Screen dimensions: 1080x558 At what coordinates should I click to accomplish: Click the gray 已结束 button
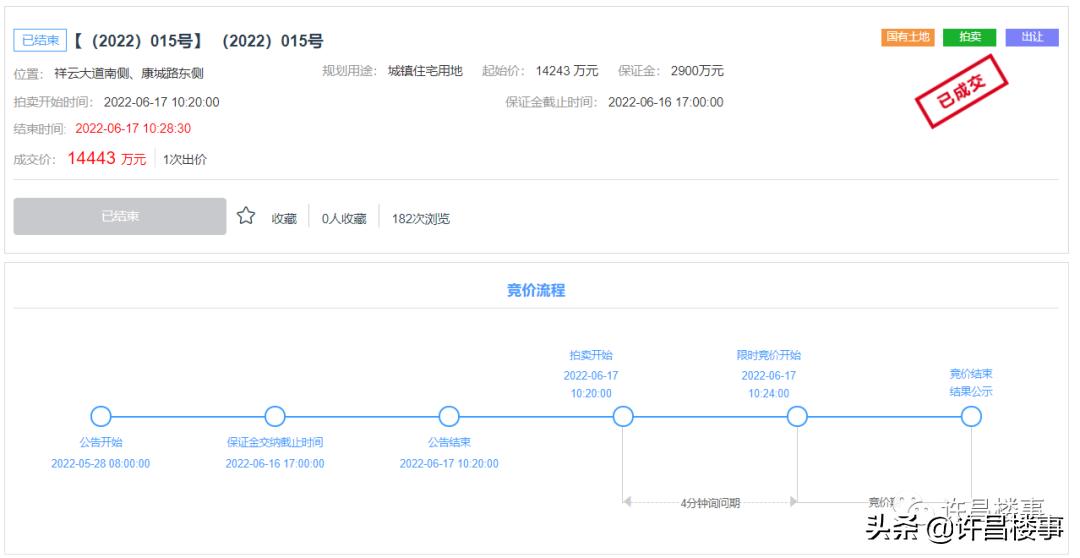120,216
